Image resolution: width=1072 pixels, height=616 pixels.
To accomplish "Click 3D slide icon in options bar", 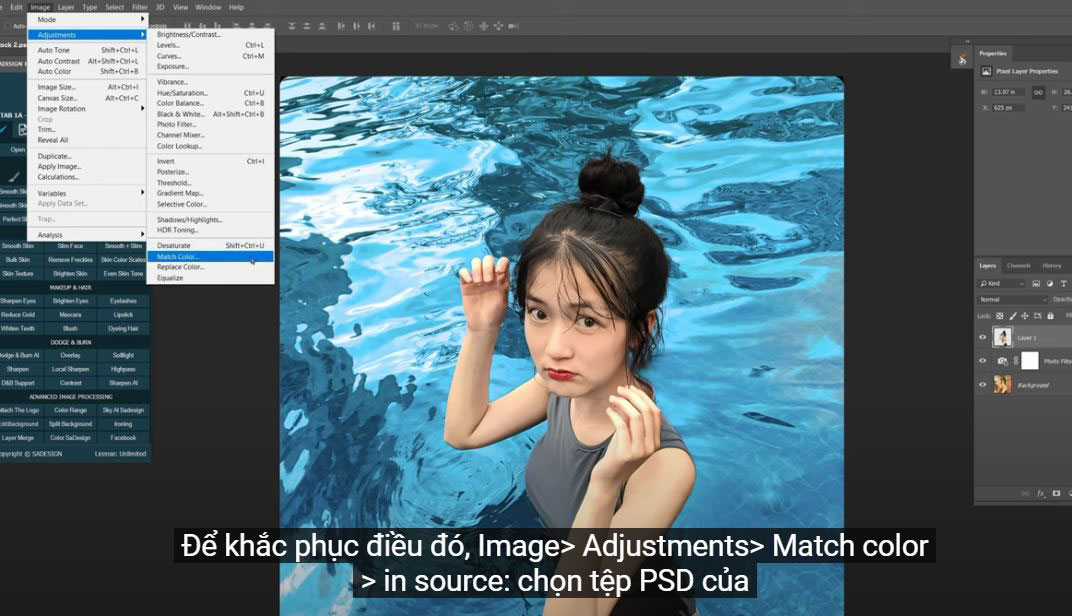I will pos(498,26).
